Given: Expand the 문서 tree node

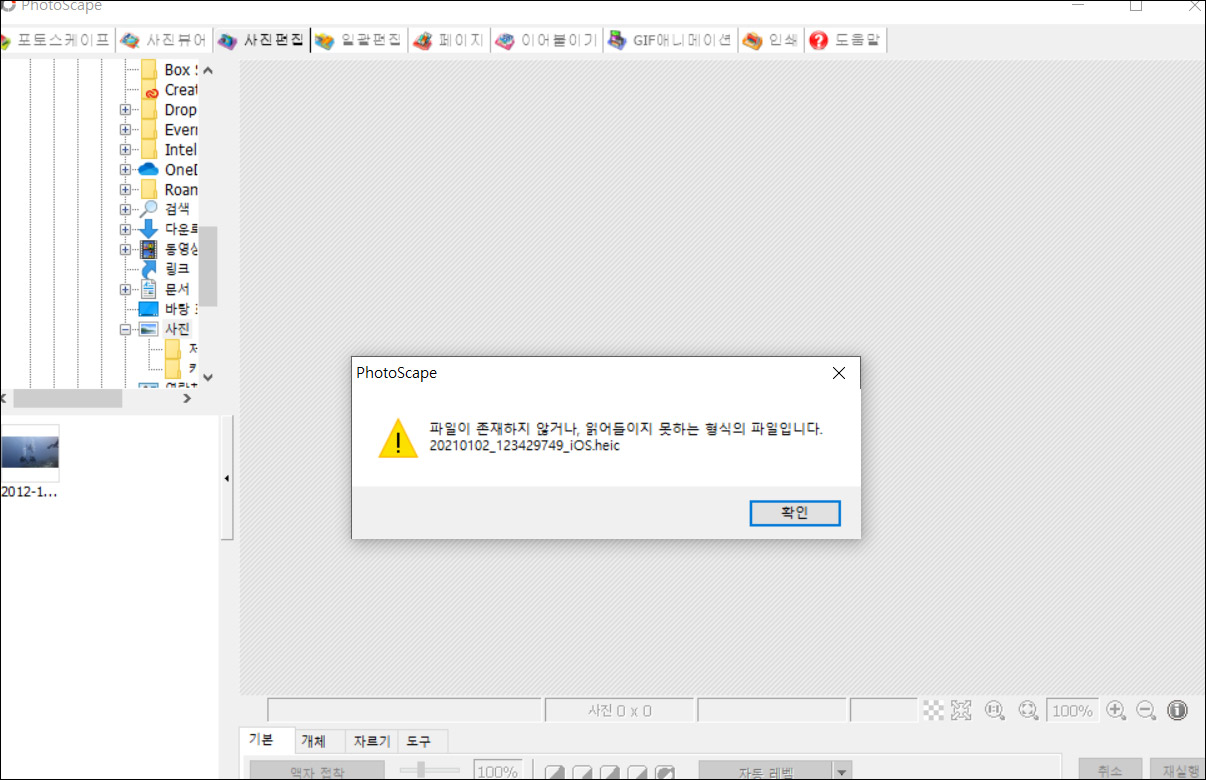Looking at the screenshot, I should tap(126, 289).
